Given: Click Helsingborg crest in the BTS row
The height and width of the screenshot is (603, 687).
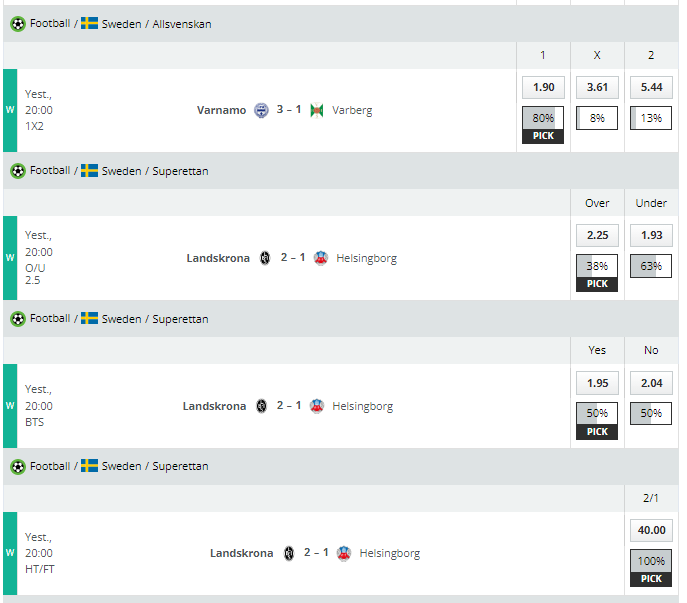Looking at the screenshot, I should click(x=317, y=406).
